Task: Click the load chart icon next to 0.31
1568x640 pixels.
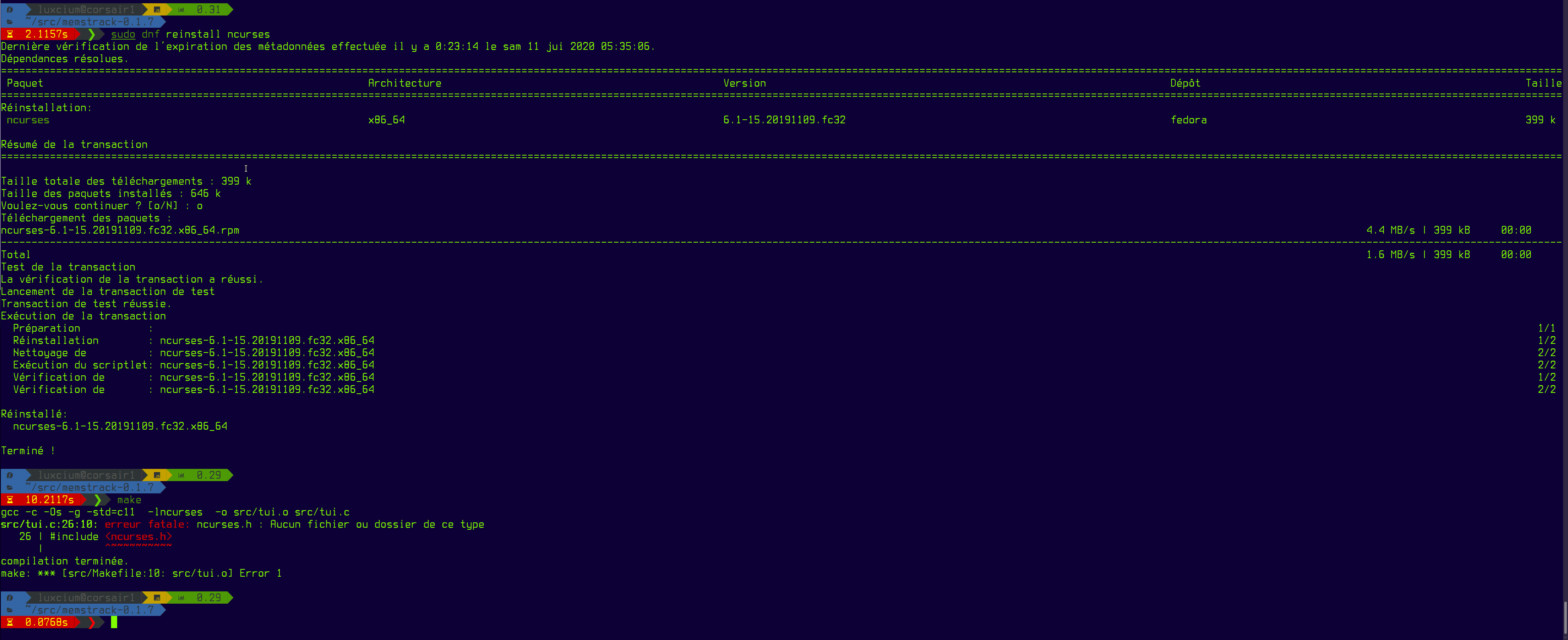Action: (181, 10)
